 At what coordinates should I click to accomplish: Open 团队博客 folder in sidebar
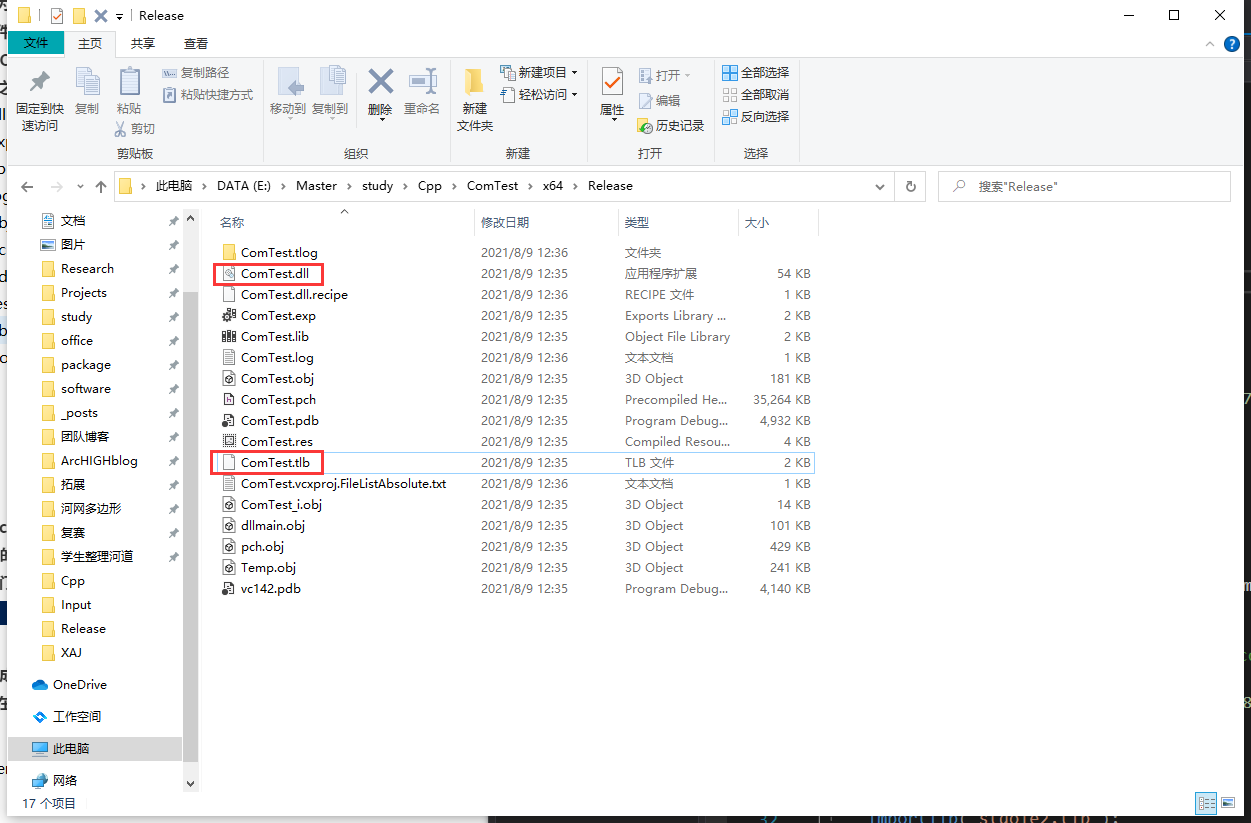(85, 437)
